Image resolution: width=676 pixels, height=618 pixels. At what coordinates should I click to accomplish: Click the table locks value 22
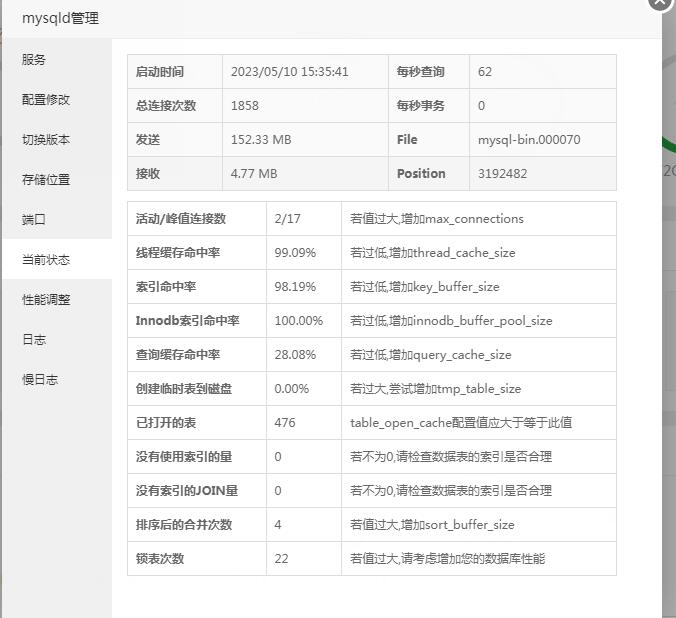[x=282, y=559]
